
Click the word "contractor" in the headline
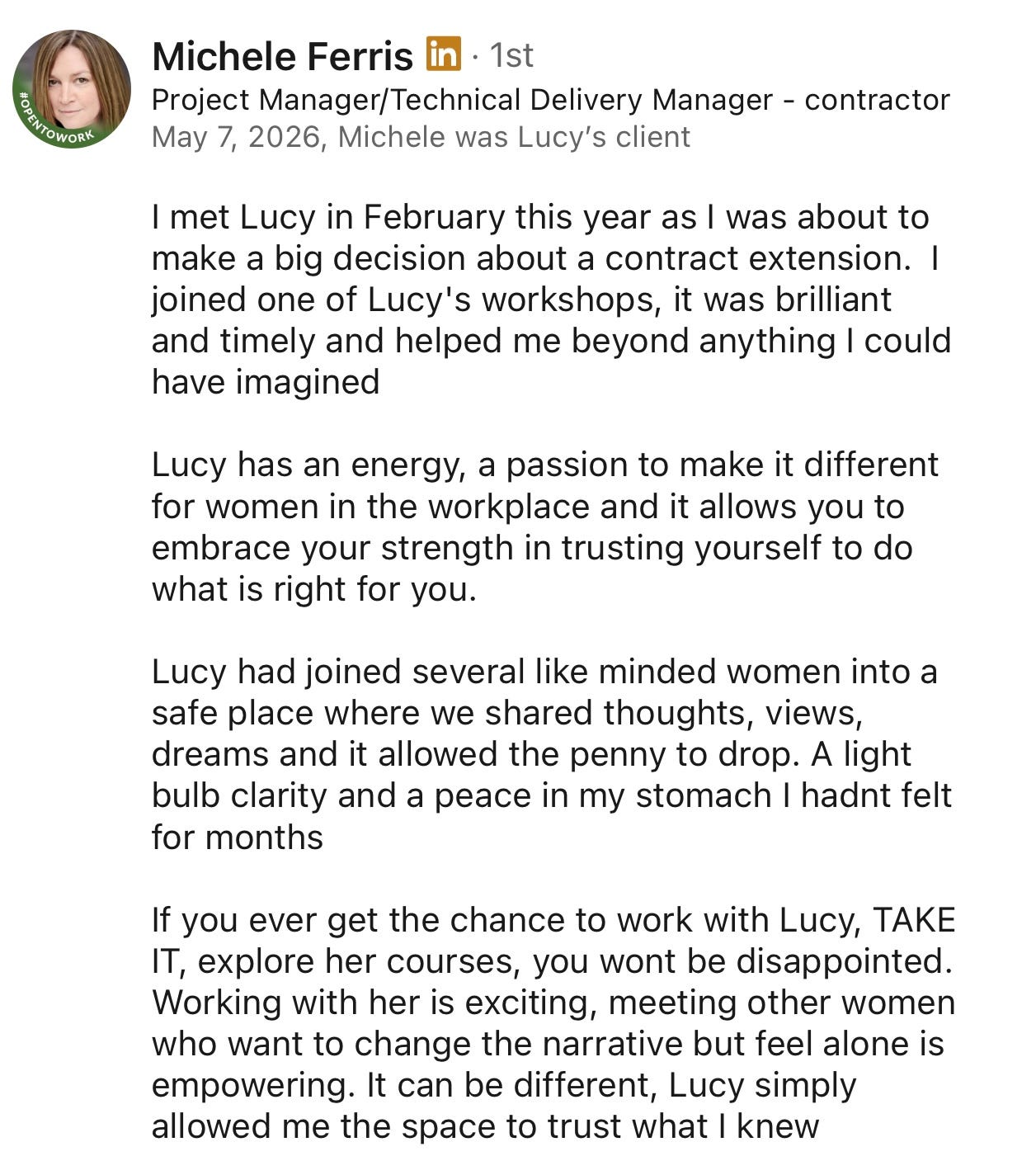pyautogui.click(x=878, y=100)
